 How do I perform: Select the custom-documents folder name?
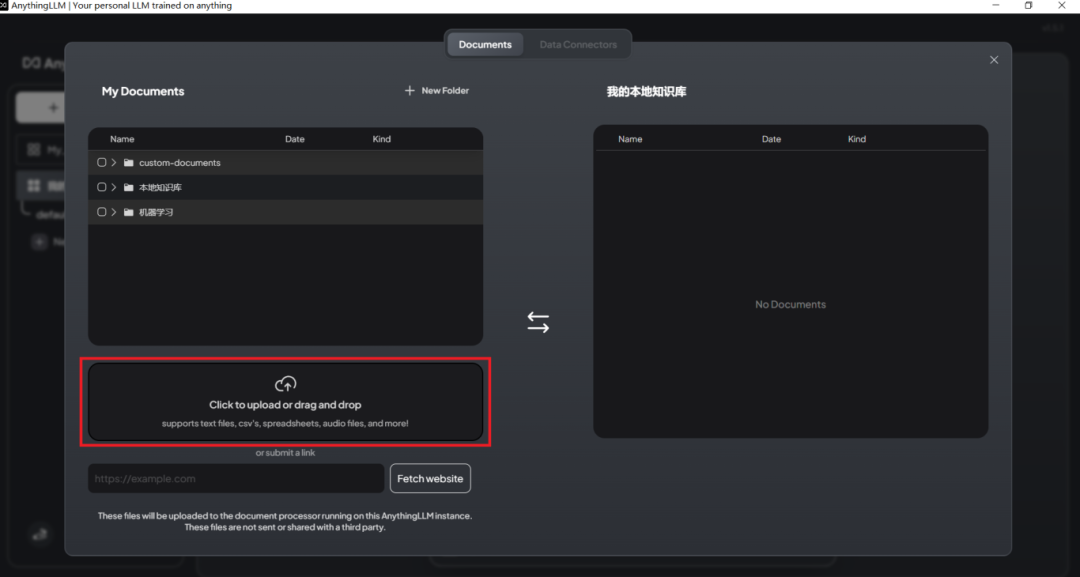180,162
